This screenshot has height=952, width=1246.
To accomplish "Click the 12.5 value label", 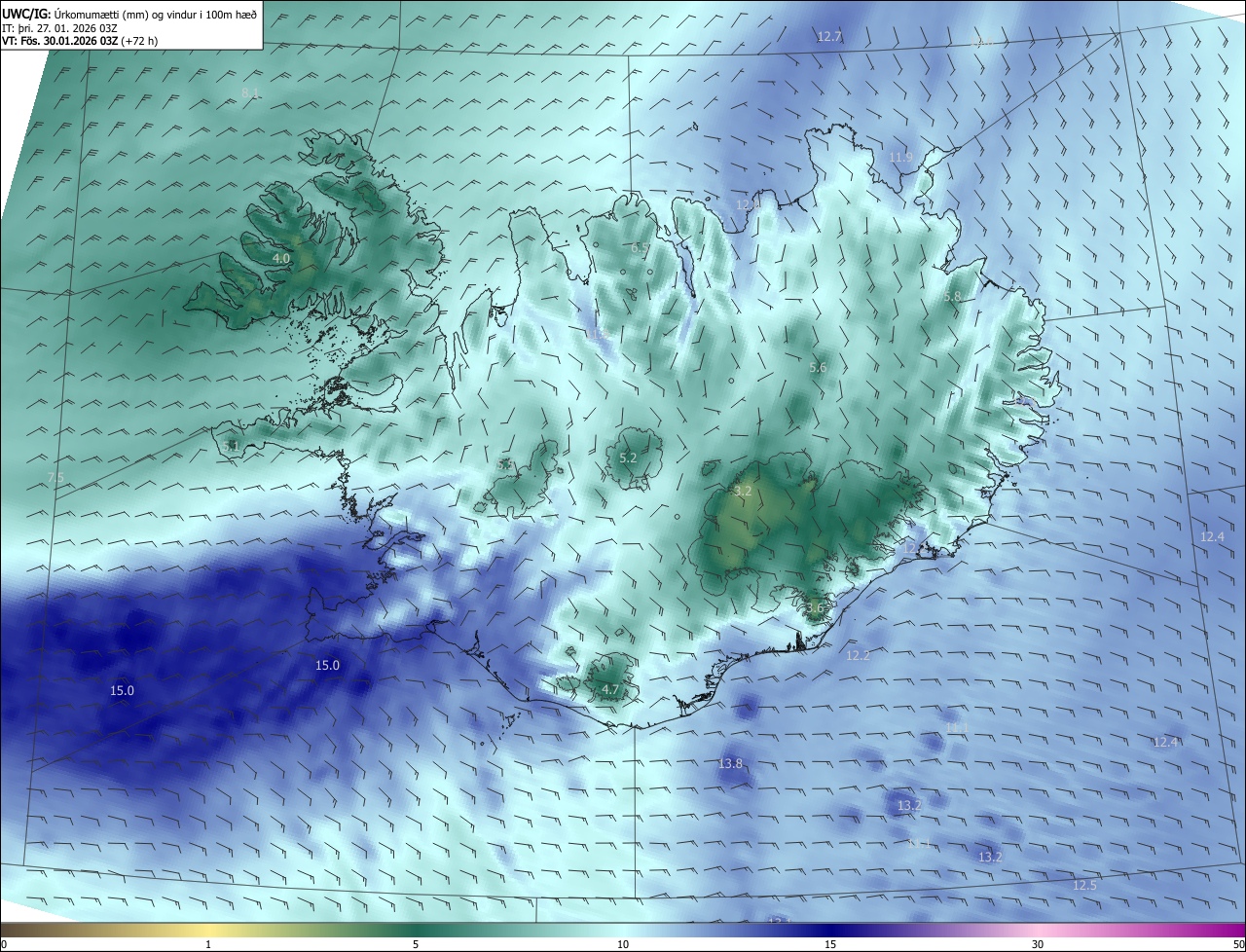I will coord(1084,885).
